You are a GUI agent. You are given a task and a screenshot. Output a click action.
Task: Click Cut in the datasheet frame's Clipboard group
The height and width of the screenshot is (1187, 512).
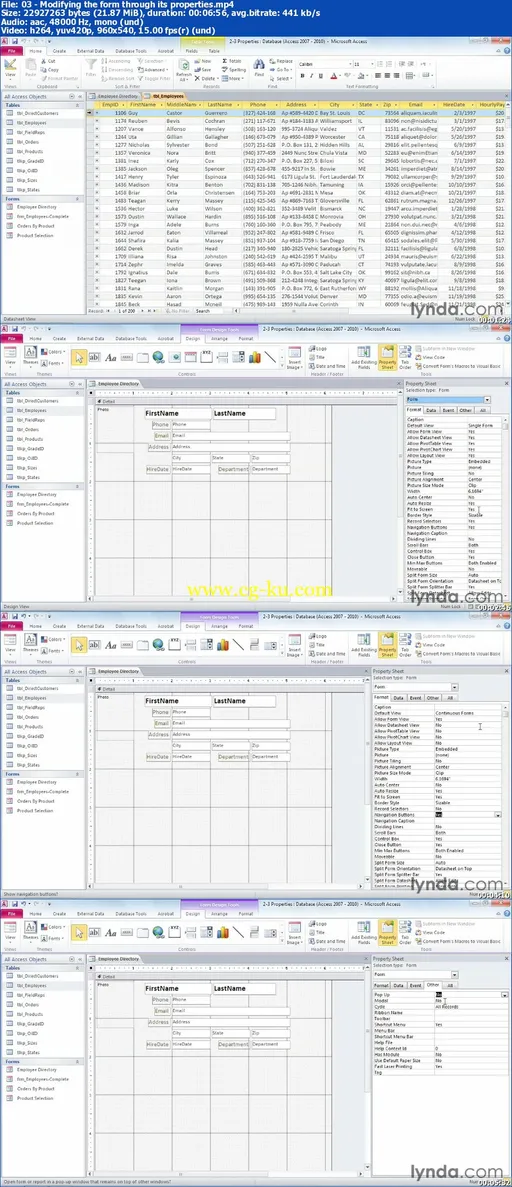tap(48, 61)
